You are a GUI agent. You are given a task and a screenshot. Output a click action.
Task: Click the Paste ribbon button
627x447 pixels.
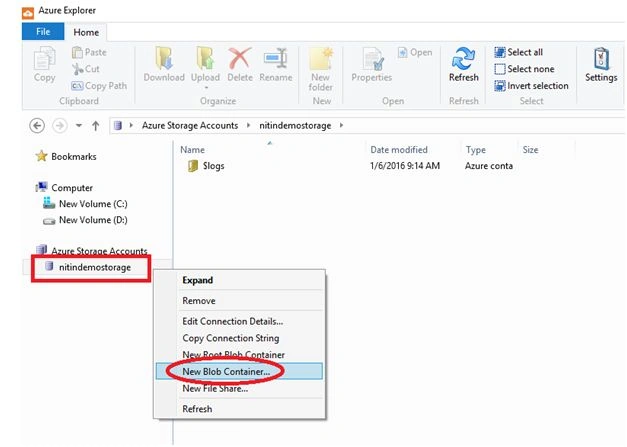point(89,52)
